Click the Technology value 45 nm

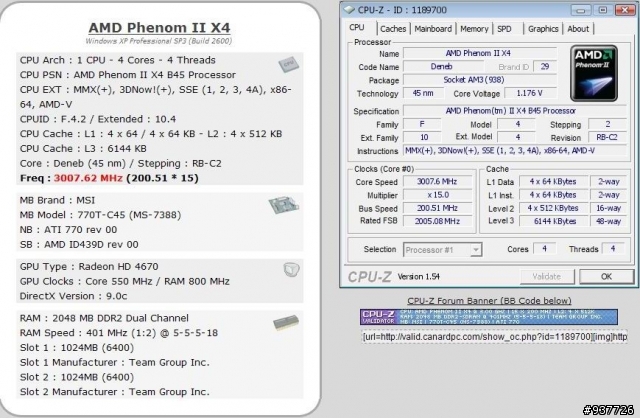pyautogui.click(x=422, y=93)
